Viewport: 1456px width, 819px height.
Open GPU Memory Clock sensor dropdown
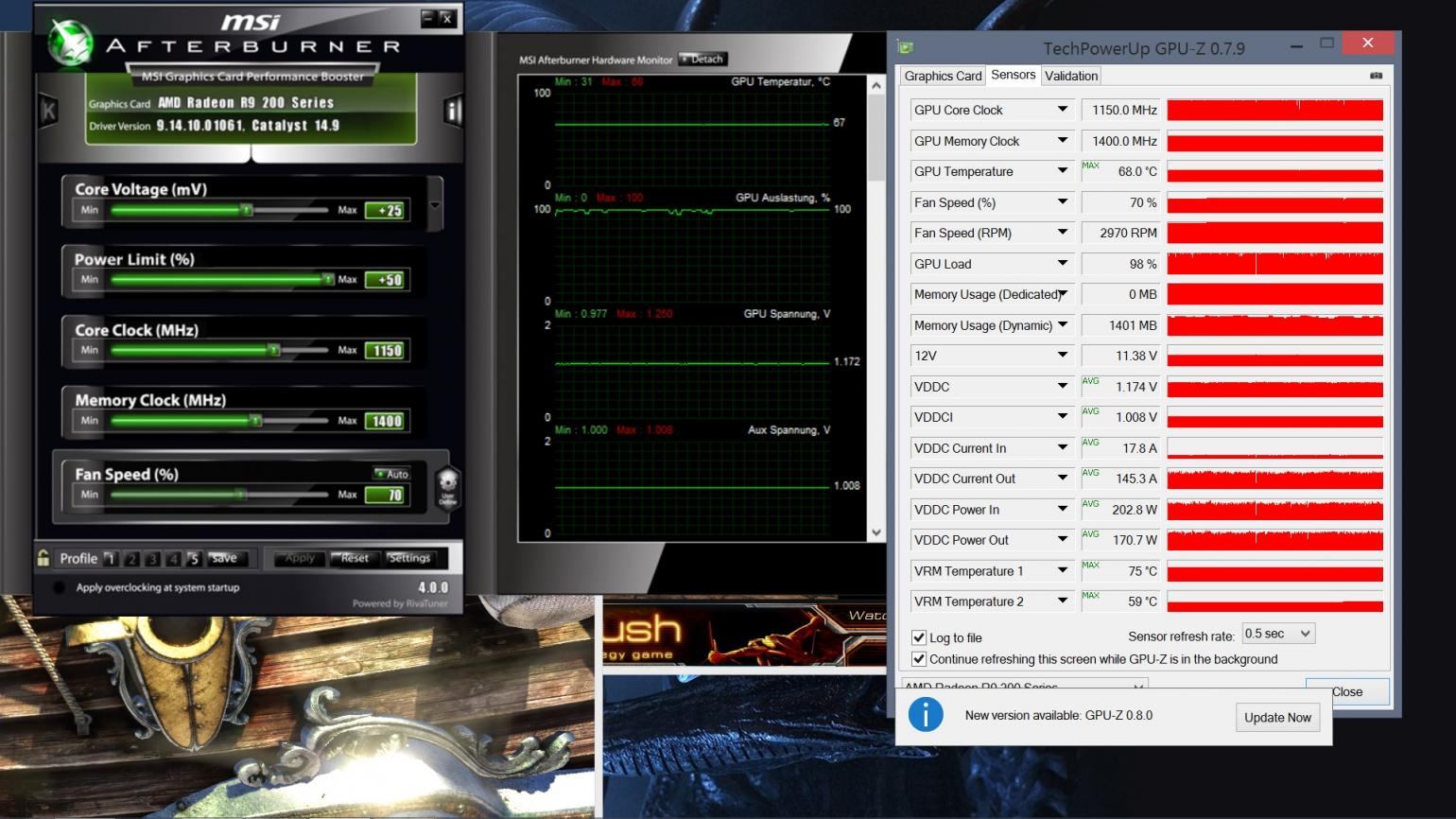[x=1063, y=141]
